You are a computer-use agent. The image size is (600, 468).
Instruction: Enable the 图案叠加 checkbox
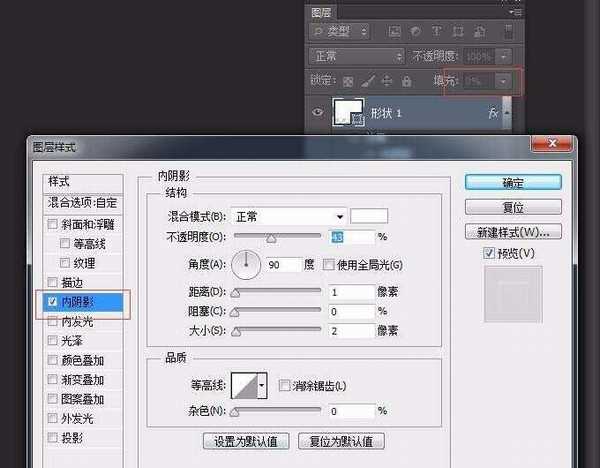pyautogui.click(x=52, y=398)
